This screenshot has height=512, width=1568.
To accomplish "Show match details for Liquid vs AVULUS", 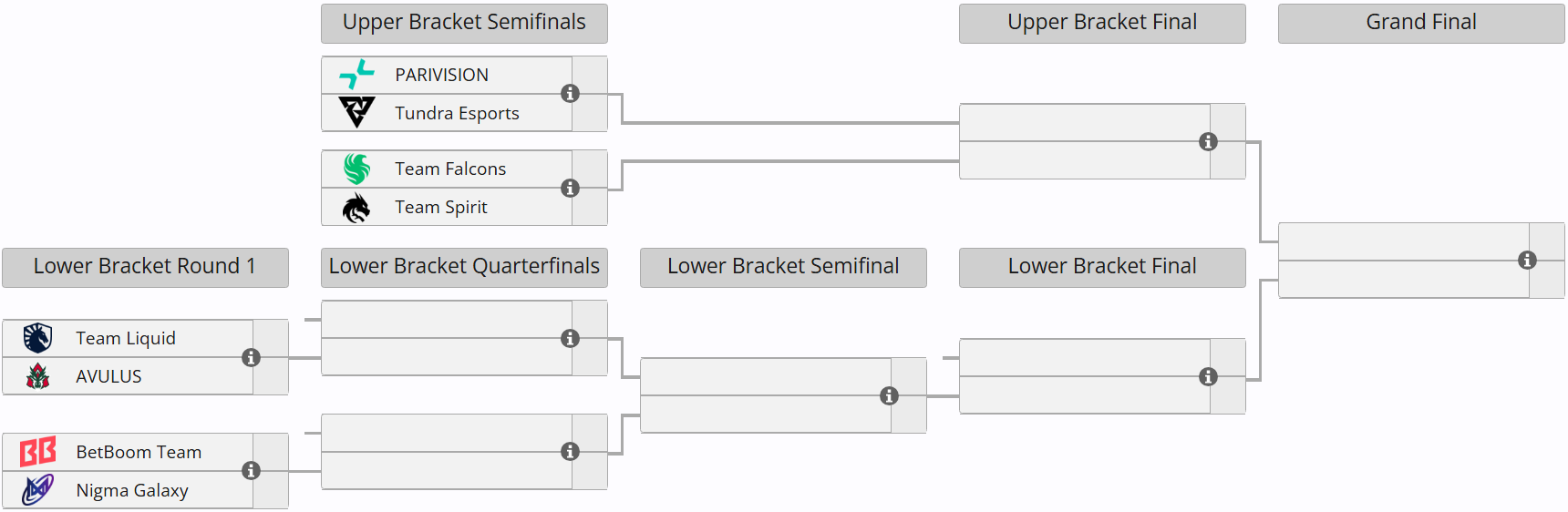I will tap(252, 358).
